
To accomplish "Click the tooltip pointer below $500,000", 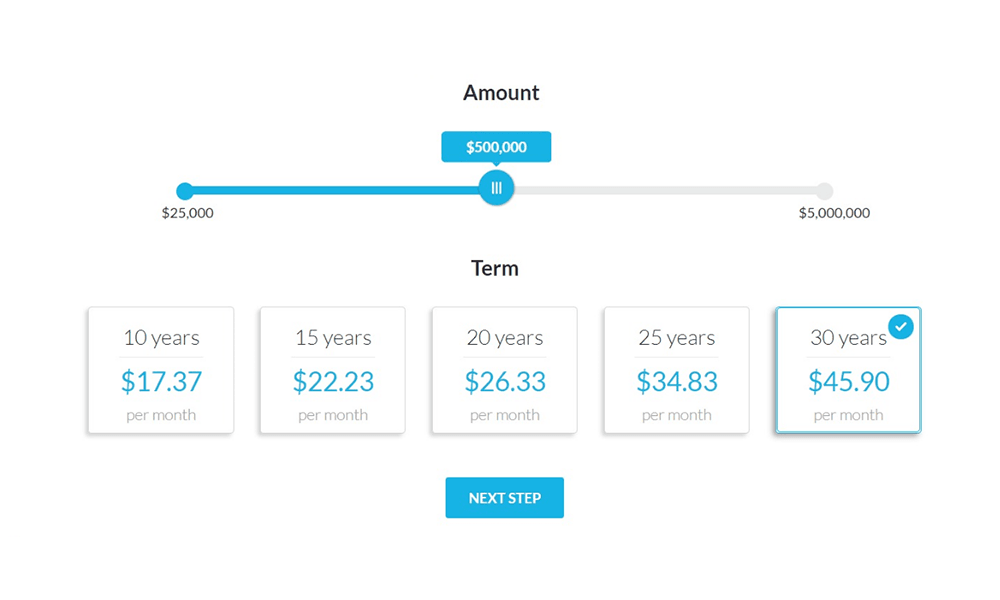I will click(x=496, y=164).
